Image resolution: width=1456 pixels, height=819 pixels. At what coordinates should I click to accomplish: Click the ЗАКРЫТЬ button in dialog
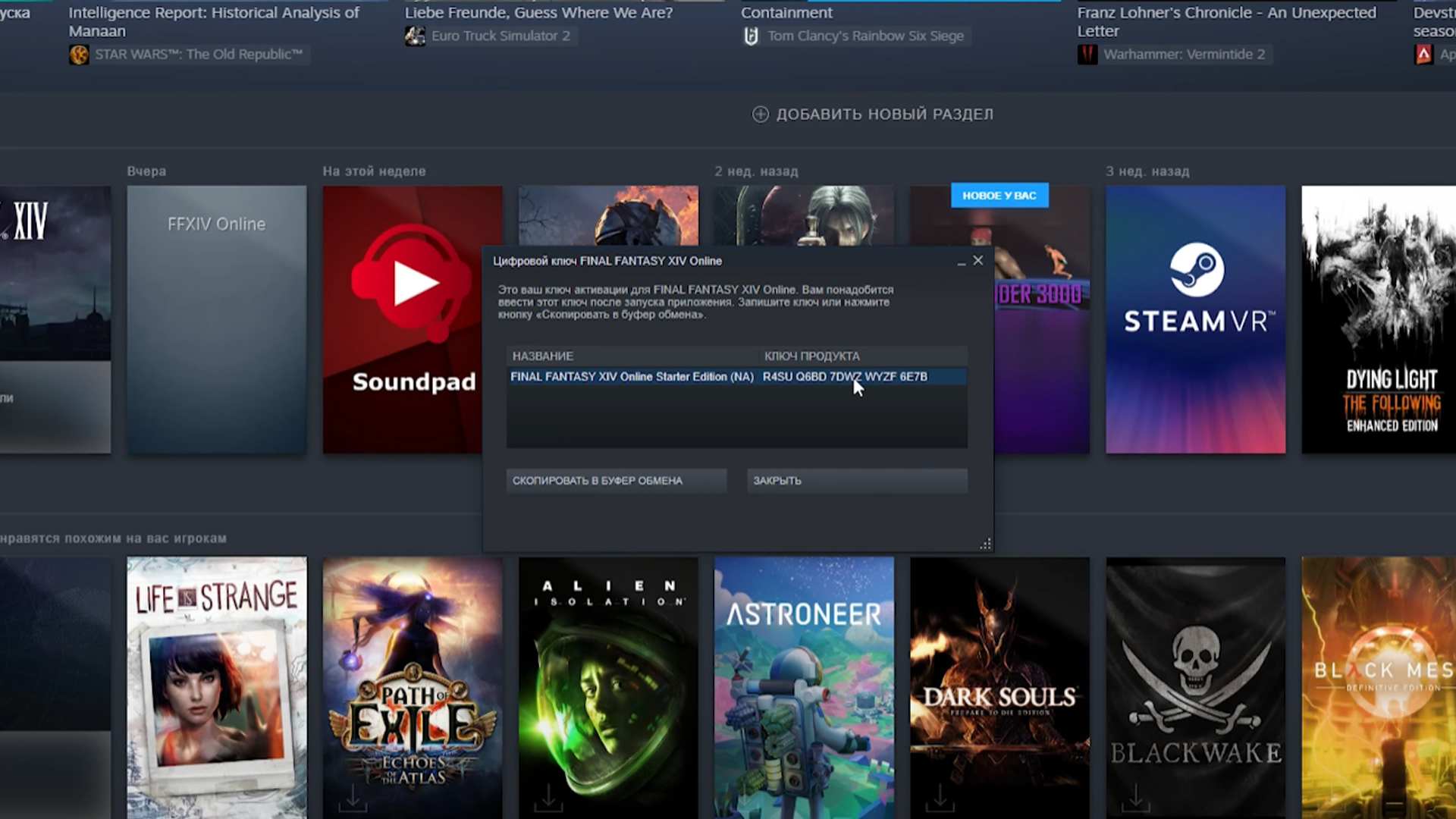tap(857, 481)
